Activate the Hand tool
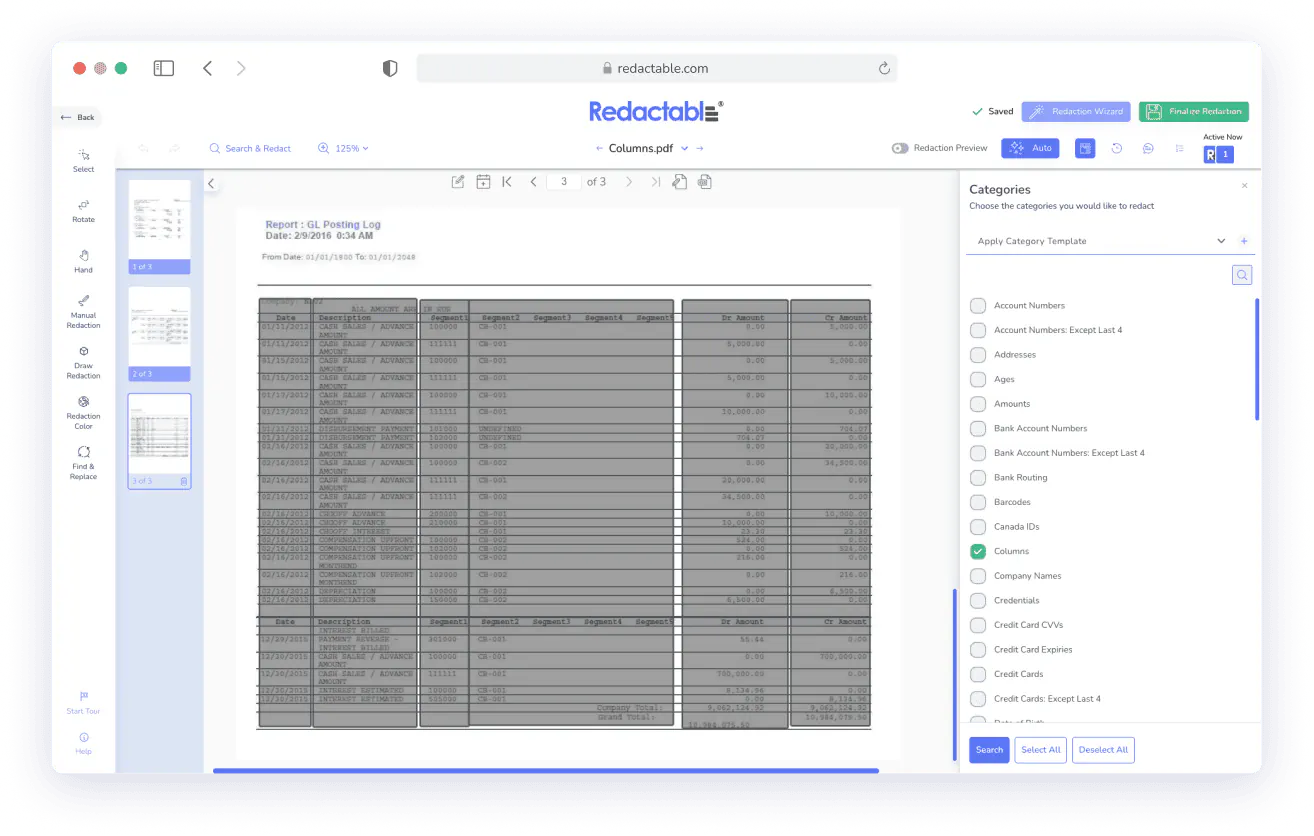Viewport: 1314px width, 836px height. point(84,261)
